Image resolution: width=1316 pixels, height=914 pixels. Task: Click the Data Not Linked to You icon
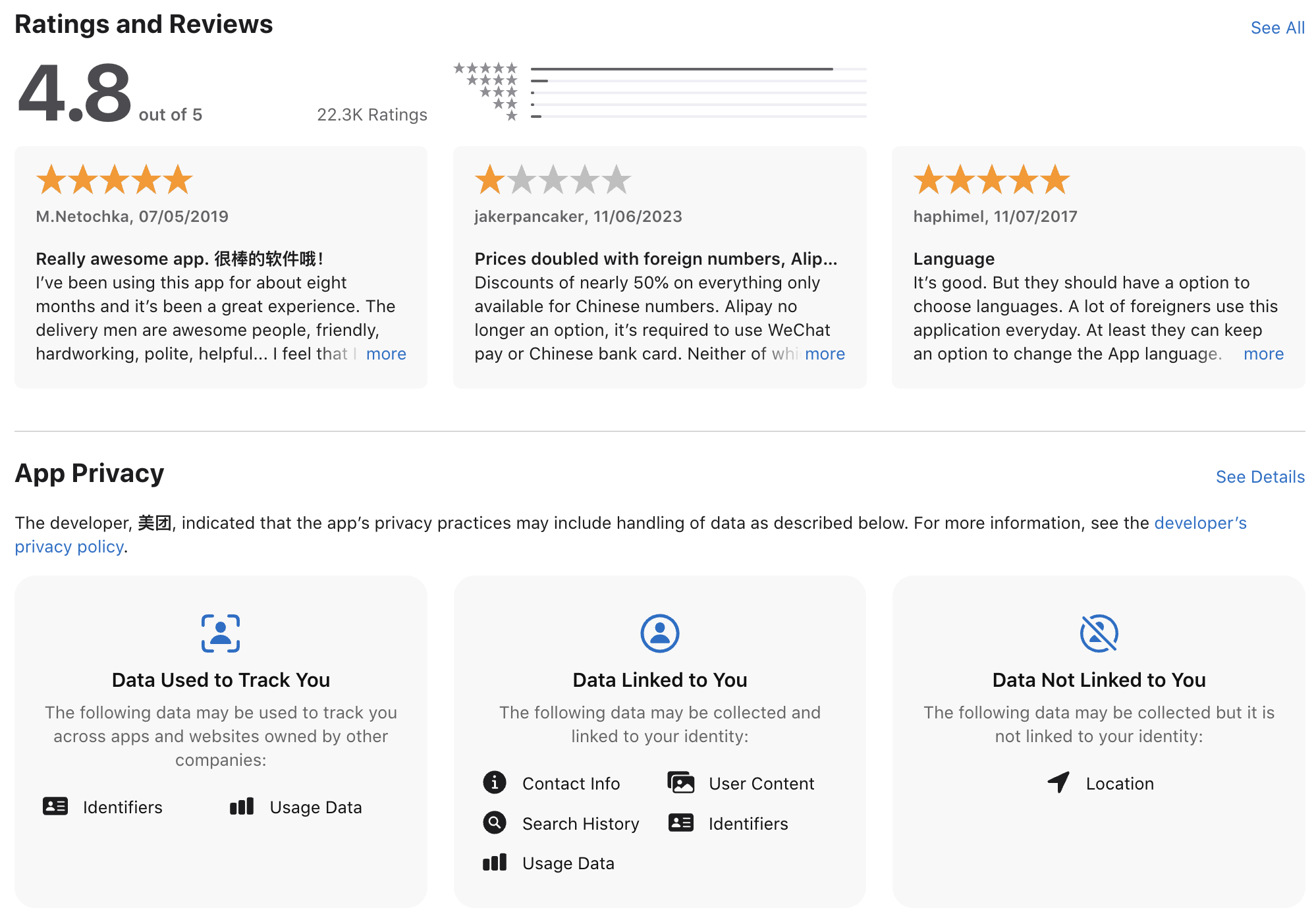point(1099,633)
